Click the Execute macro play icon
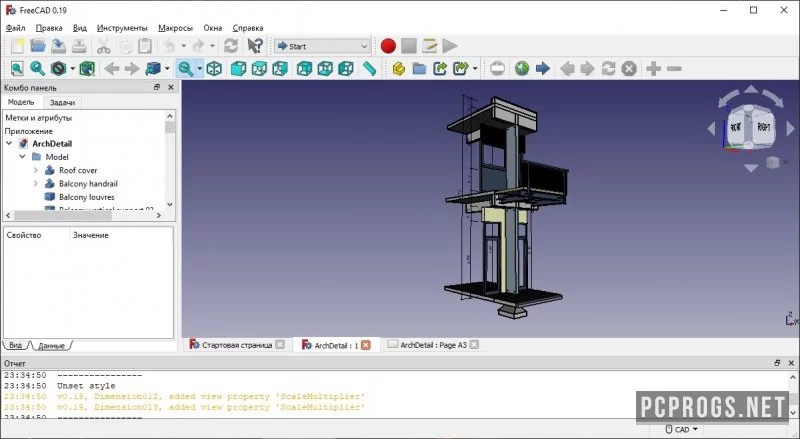This screenshot has width=800, height=439. tap(449, 46)
